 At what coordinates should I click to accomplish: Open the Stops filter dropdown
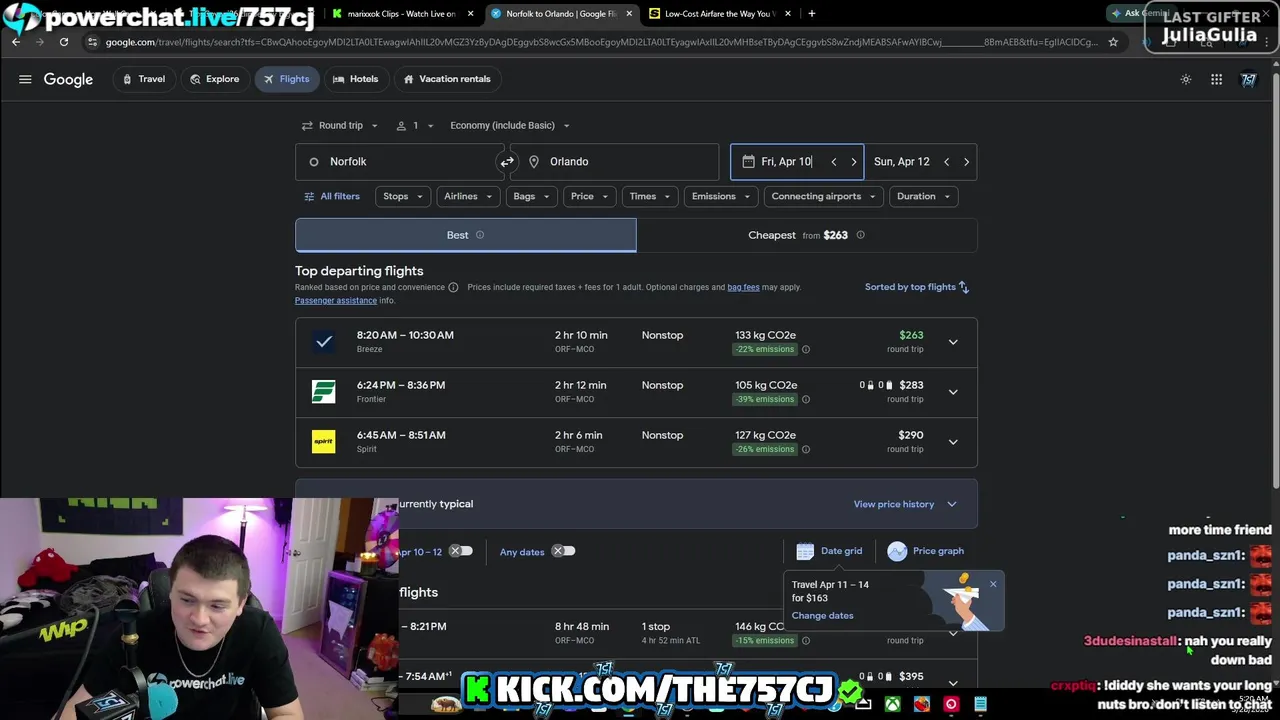point(403,196)
